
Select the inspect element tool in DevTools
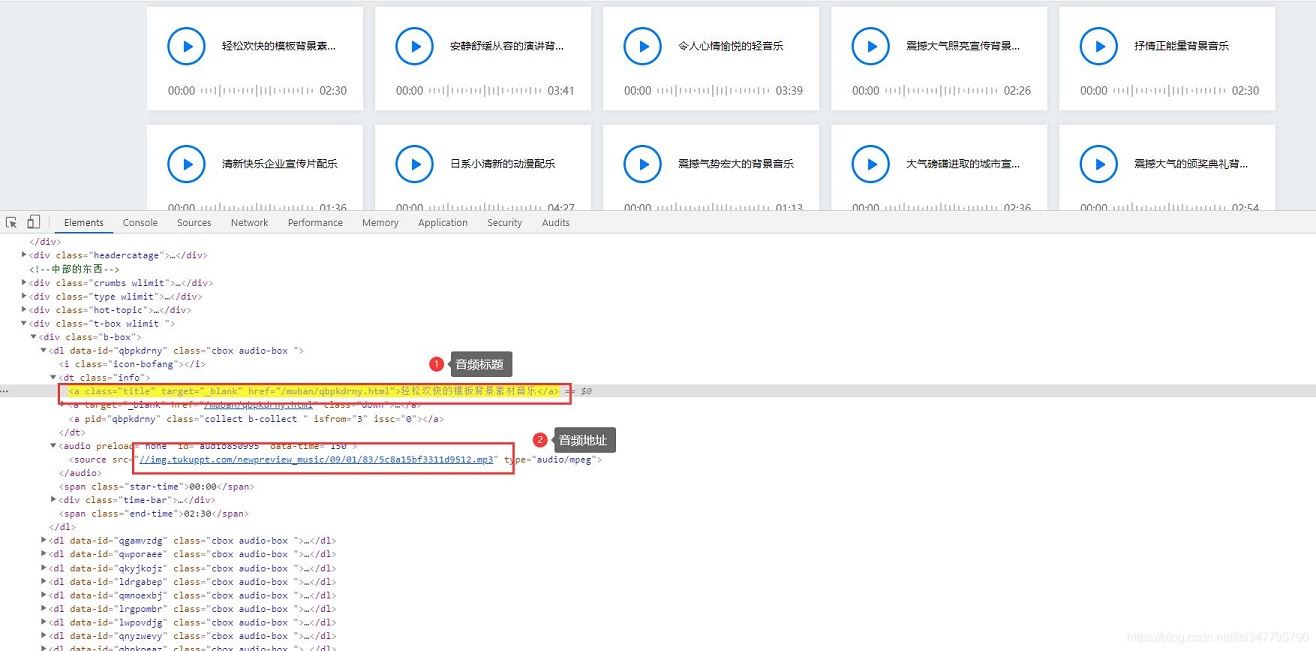point(11,221)
